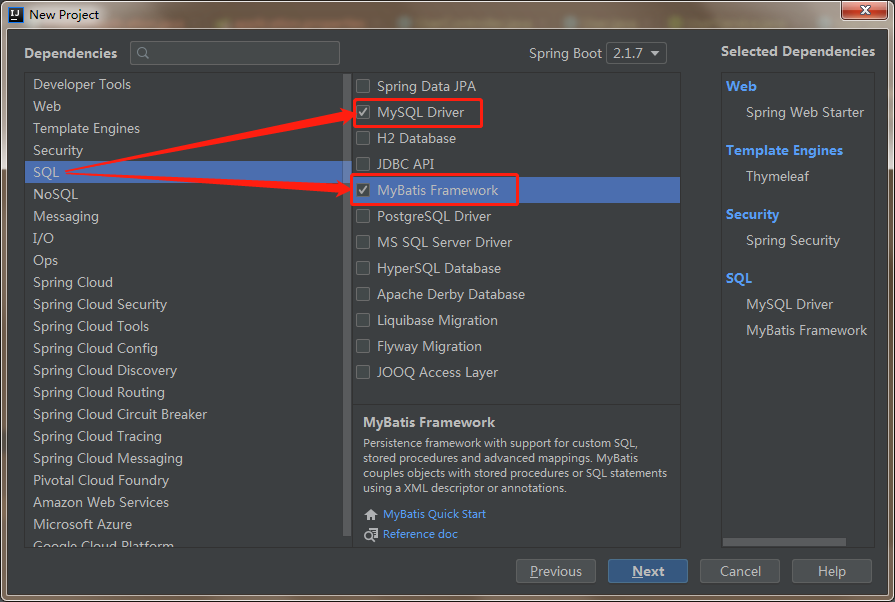The width and height of the screenshot is (895, 602).
Task: Check the Liquibase Migration checkbox
Action: [363, 320]
